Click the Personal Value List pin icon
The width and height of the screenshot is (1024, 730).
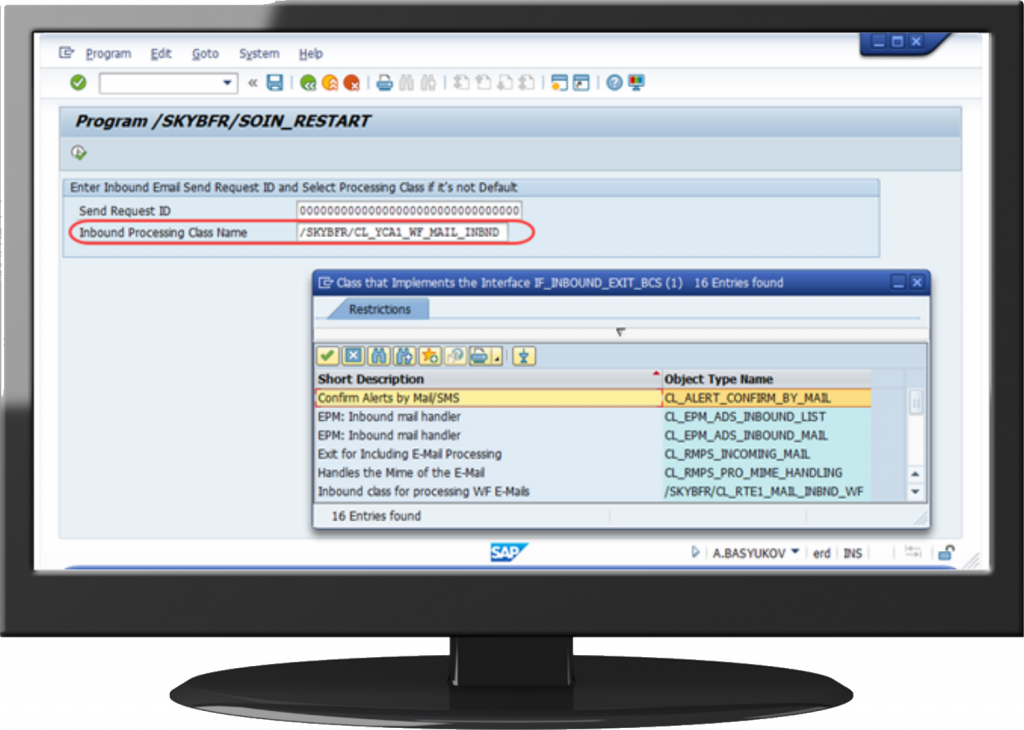[x=524, y=356]
